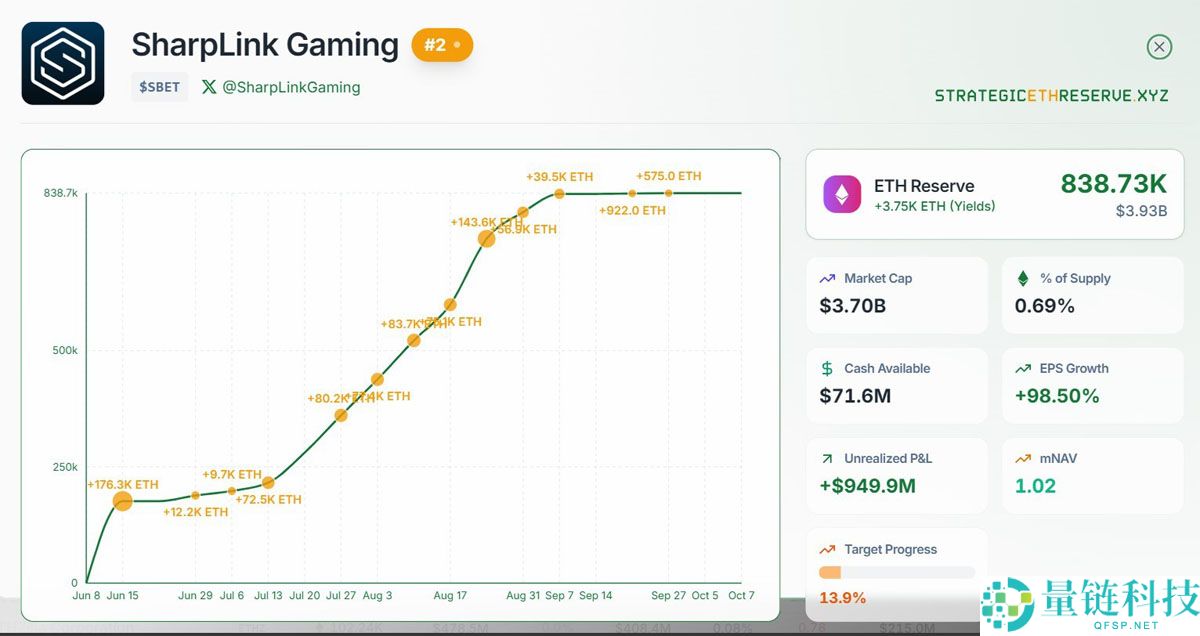Click the % of Supply Ethereum icon
1200x636 pixels.
coord(1023,279)
